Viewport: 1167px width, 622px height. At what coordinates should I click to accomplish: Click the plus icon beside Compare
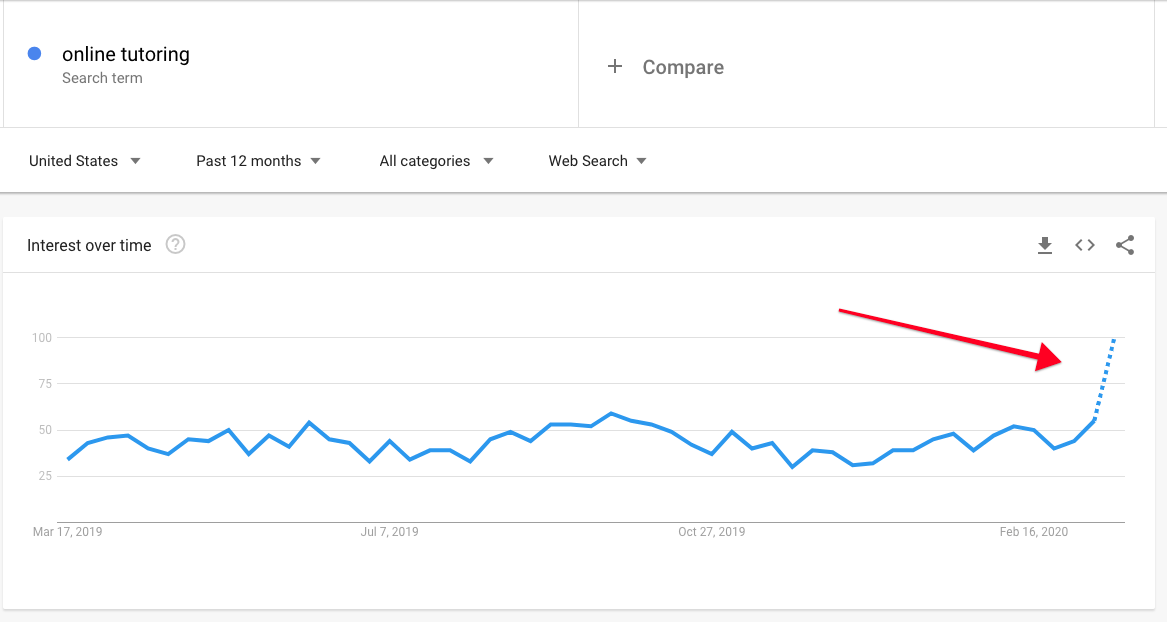615,66
